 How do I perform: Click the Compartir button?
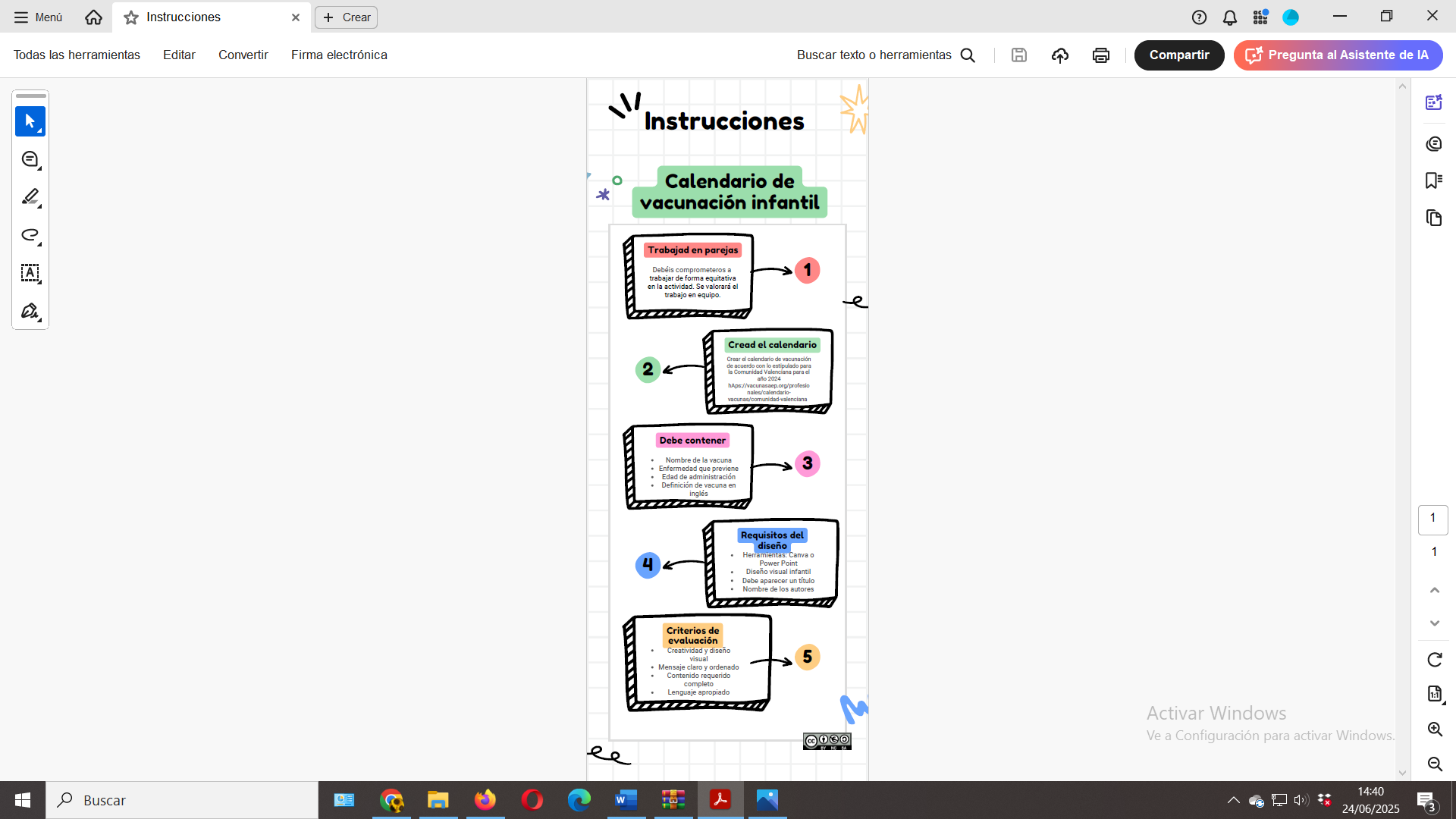click(1178, 55)
